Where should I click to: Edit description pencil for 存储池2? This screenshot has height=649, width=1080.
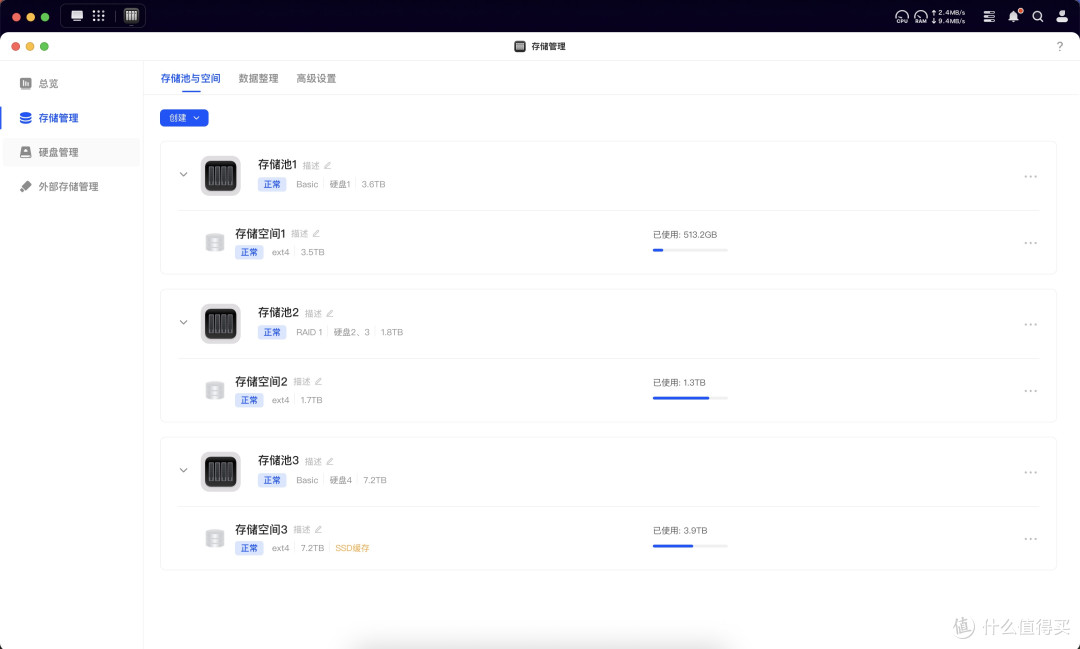(x=330, y=313)
